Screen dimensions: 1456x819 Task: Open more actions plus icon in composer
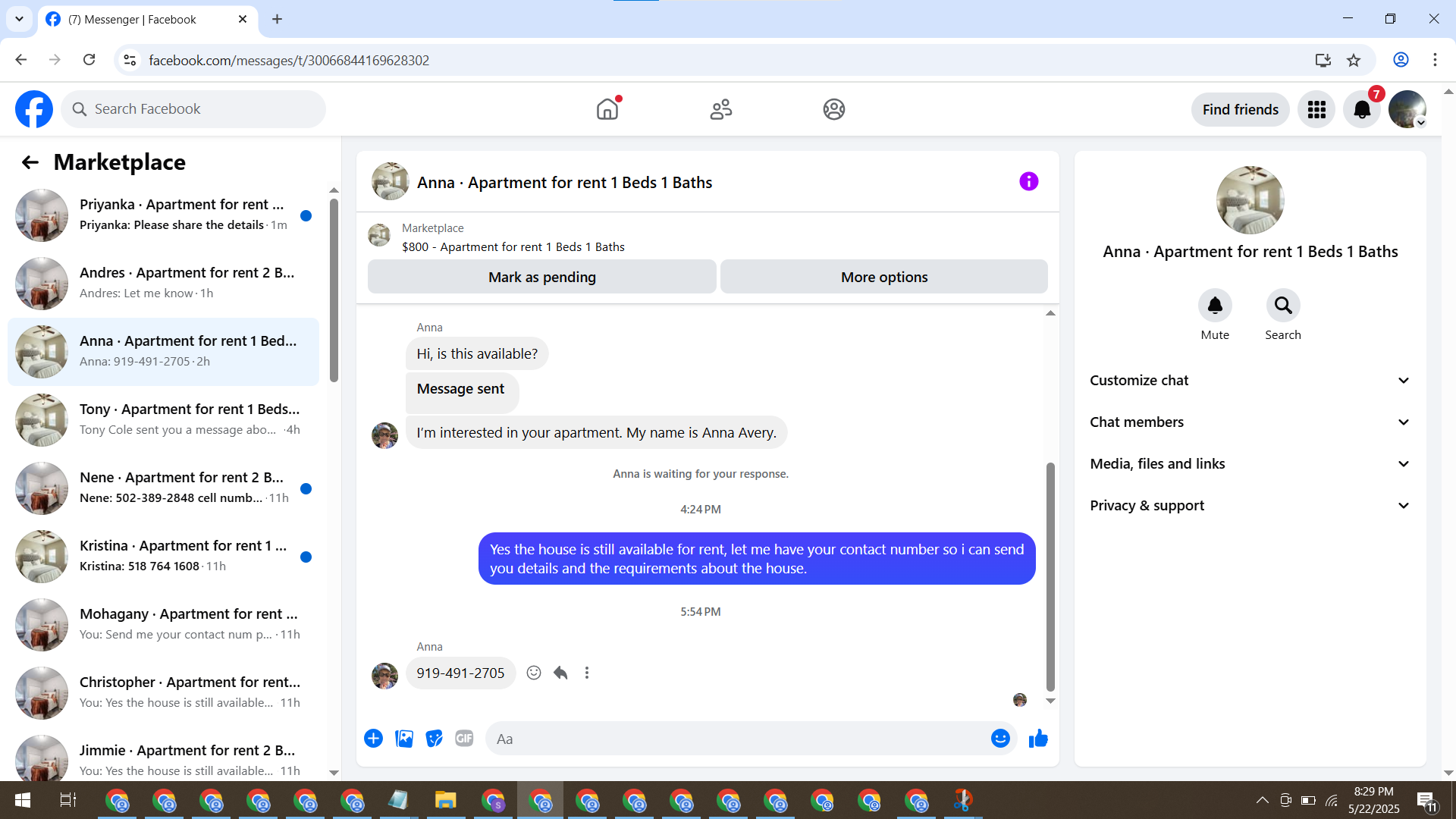(373, 739)
